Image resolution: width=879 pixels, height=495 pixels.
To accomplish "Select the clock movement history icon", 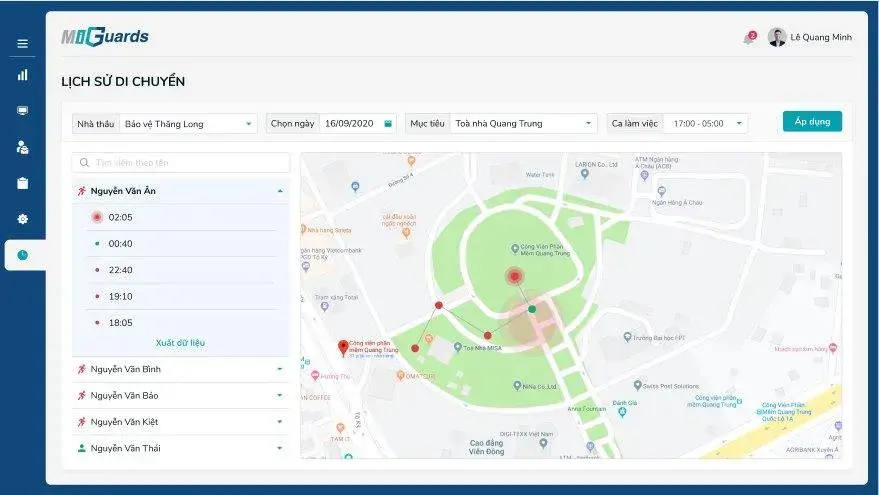I will [22, 255].
